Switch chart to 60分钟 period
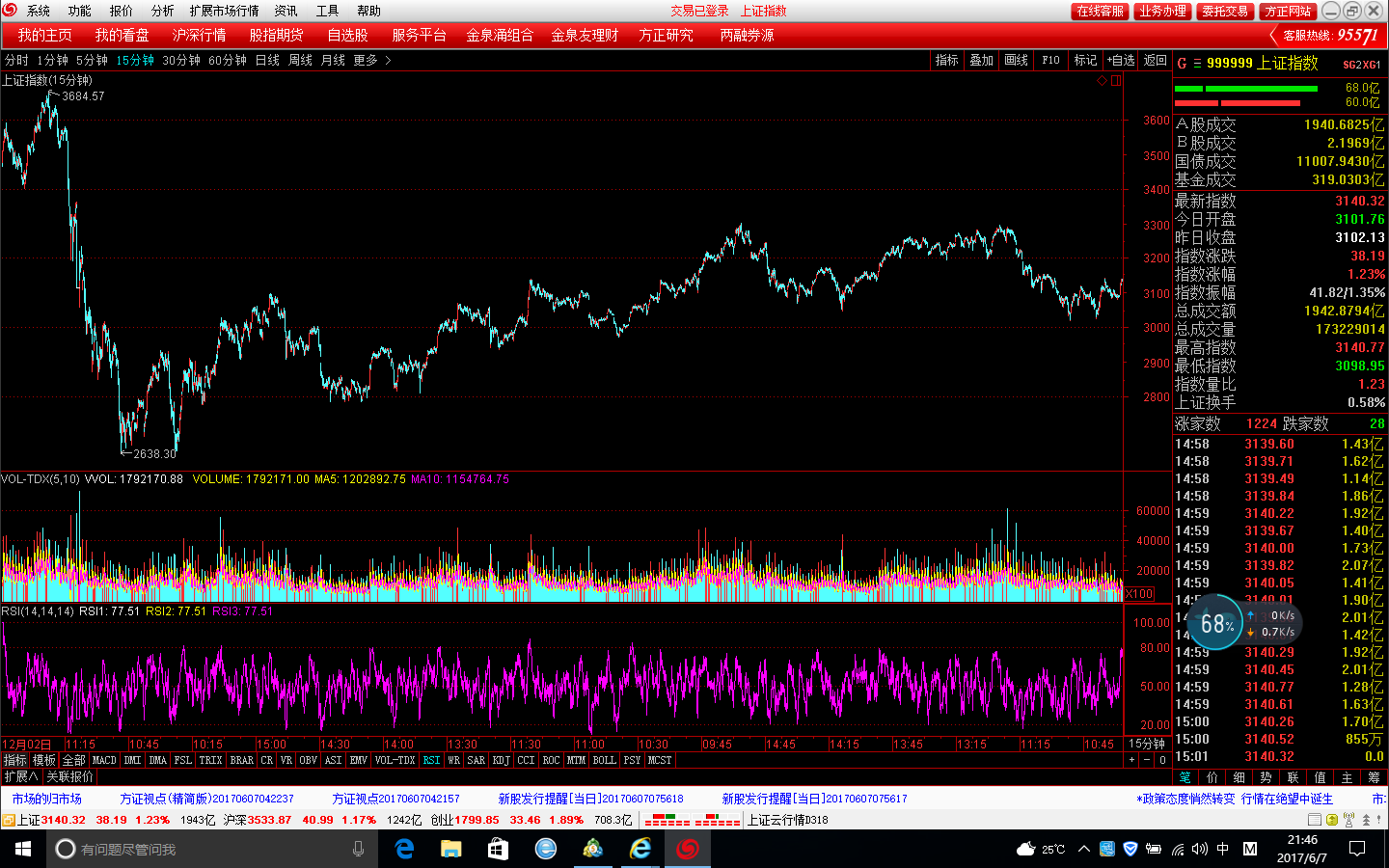The image size is (1389, 868). point(228,60)
